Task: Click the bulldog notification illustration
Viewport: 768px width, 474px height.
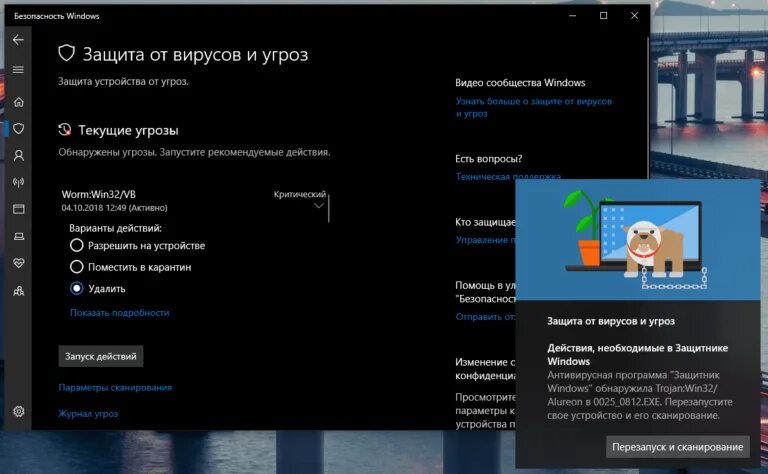Action: [638, 240]
